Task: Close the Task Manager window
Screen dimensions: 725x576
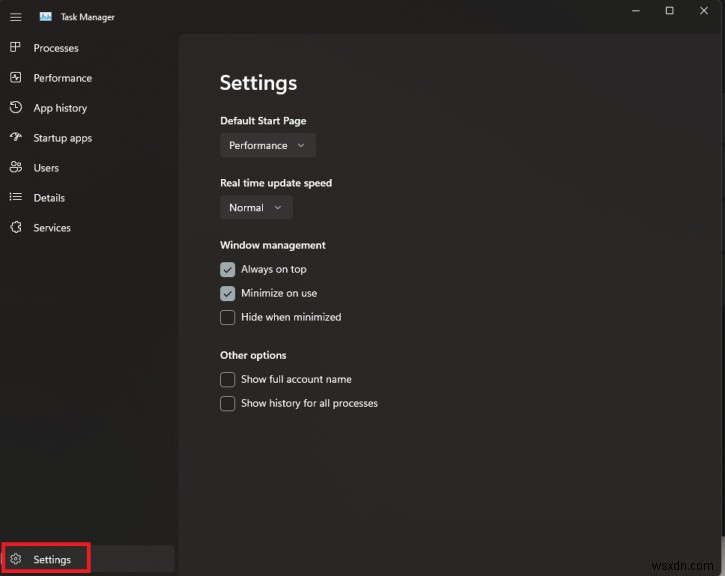Action: (x=703, y=11)
